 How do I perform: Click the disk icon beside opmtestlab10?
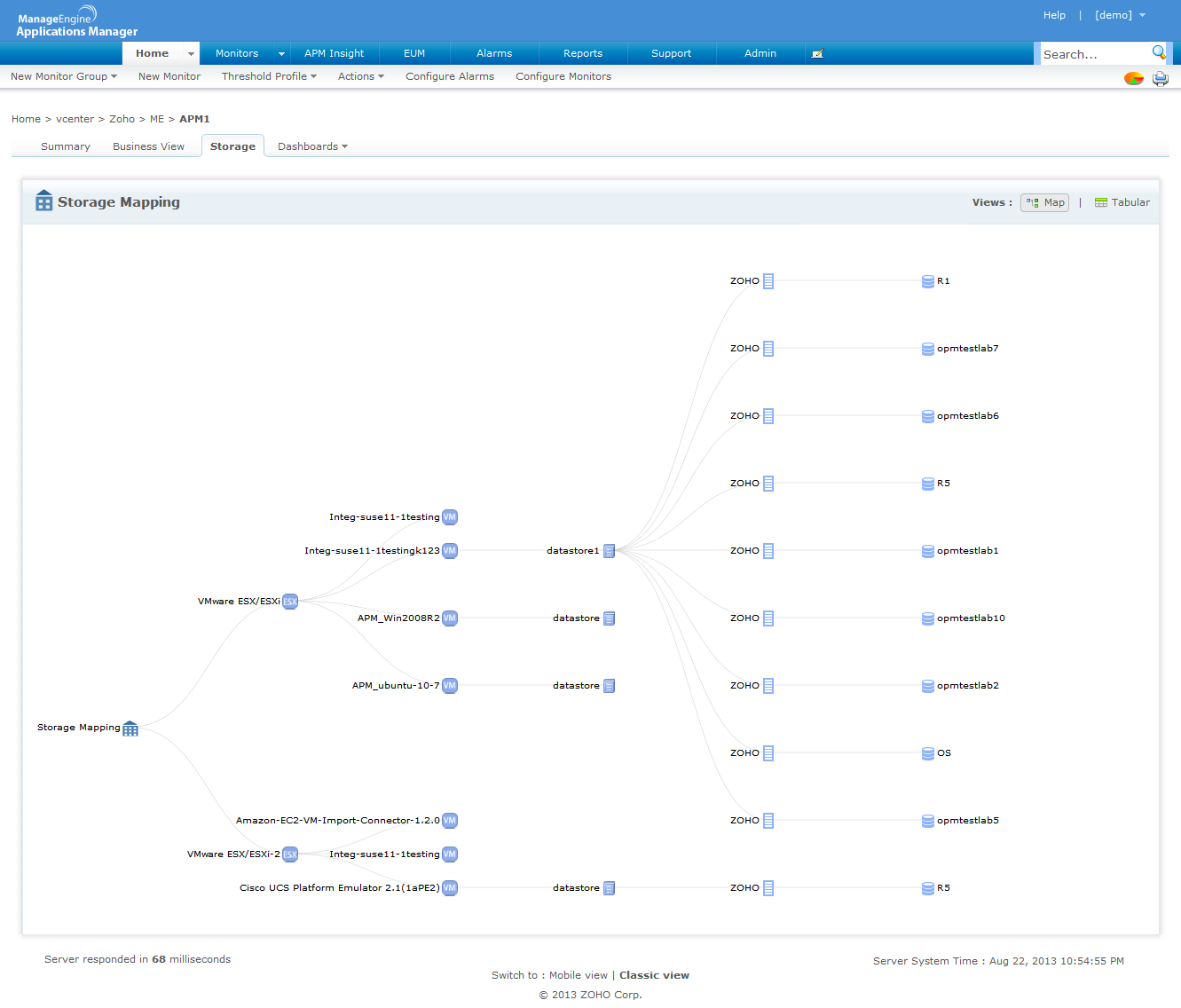928,618
